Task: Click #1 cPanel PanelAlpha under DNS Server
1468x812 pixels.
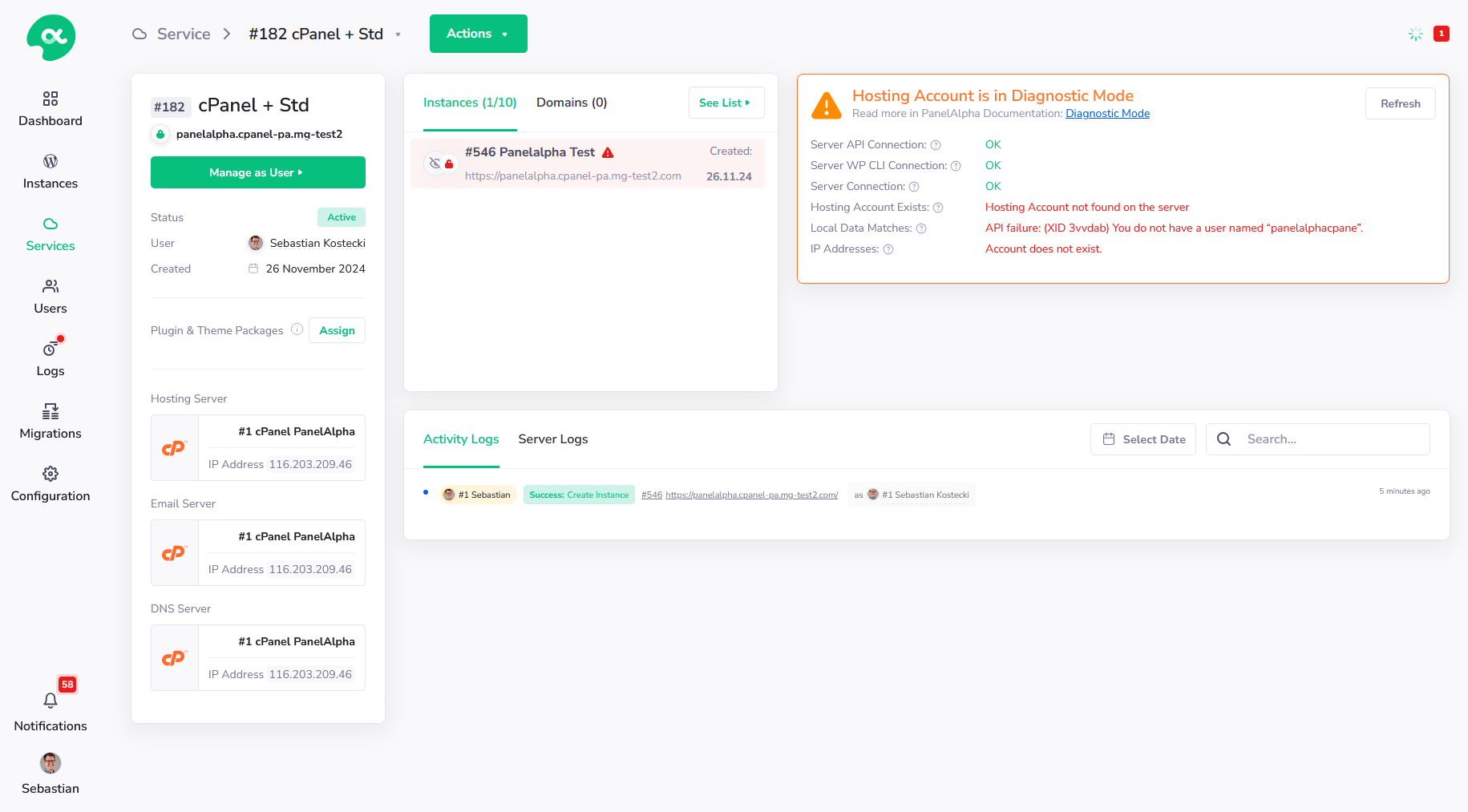Action: click(297, 641)
